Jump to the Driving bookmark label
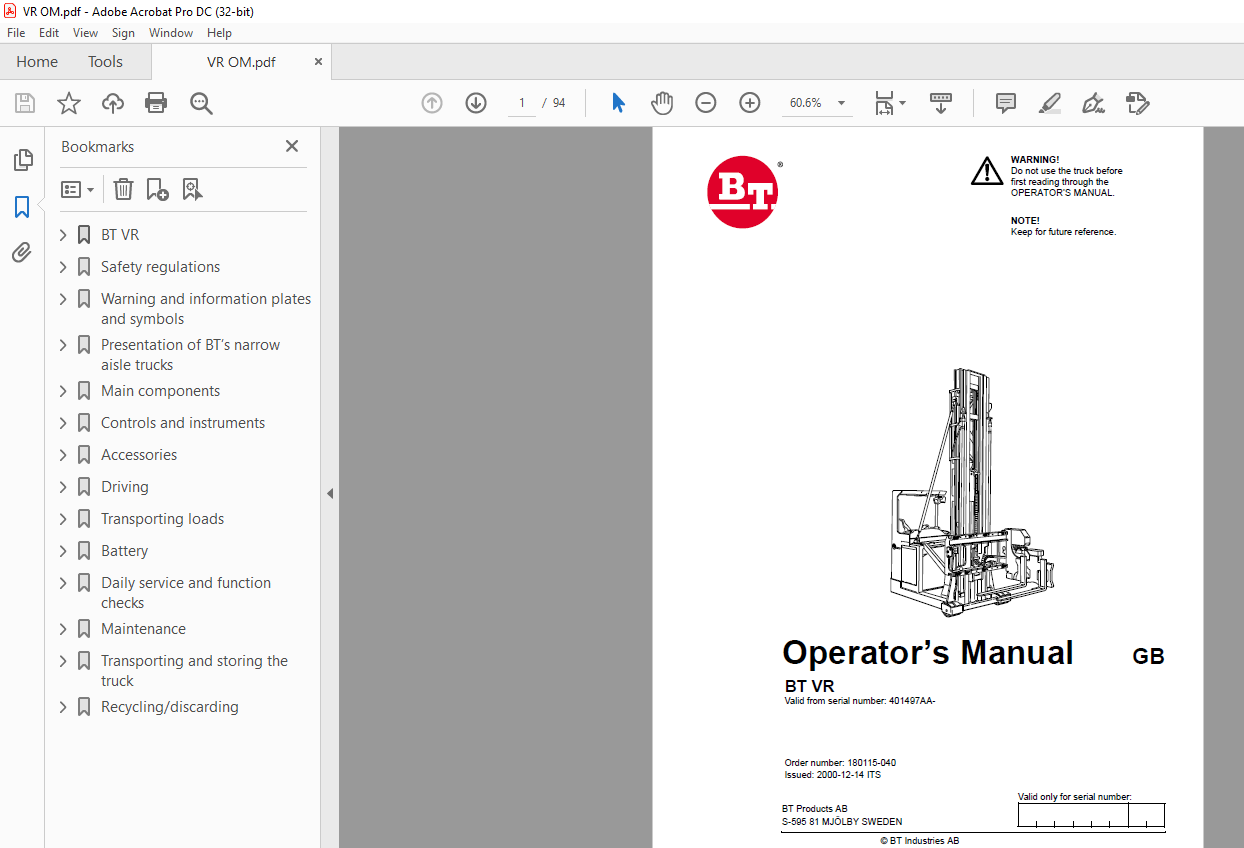This screenshot has height=848, width=1244. pyautogui.click(x=125, y=487)
